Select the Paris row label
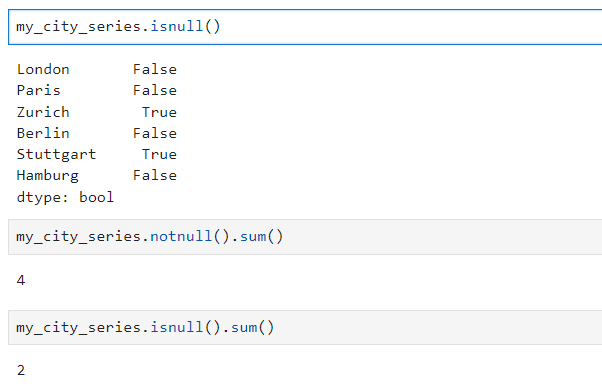 tap(38, 91)
